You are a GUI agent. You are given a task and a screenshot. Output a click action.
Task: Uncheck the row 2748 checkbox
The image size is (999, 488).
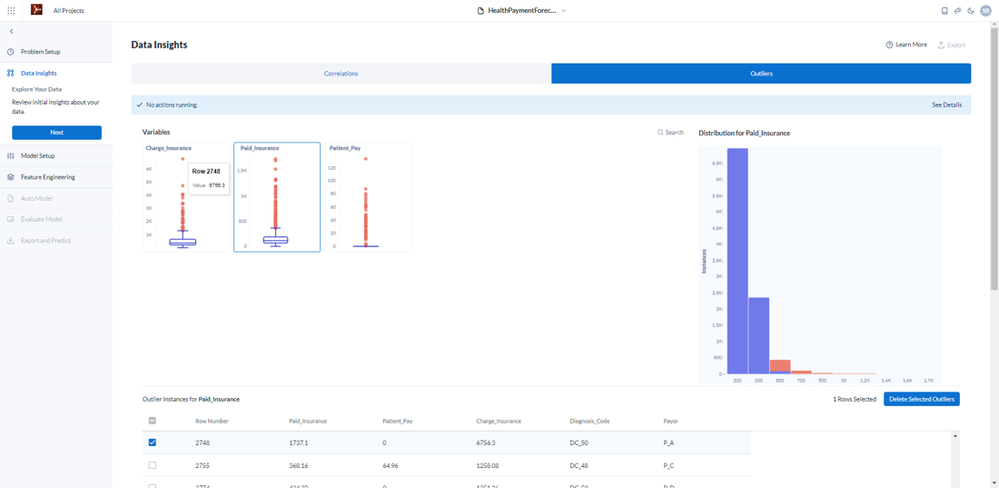[x=152, y=443]
